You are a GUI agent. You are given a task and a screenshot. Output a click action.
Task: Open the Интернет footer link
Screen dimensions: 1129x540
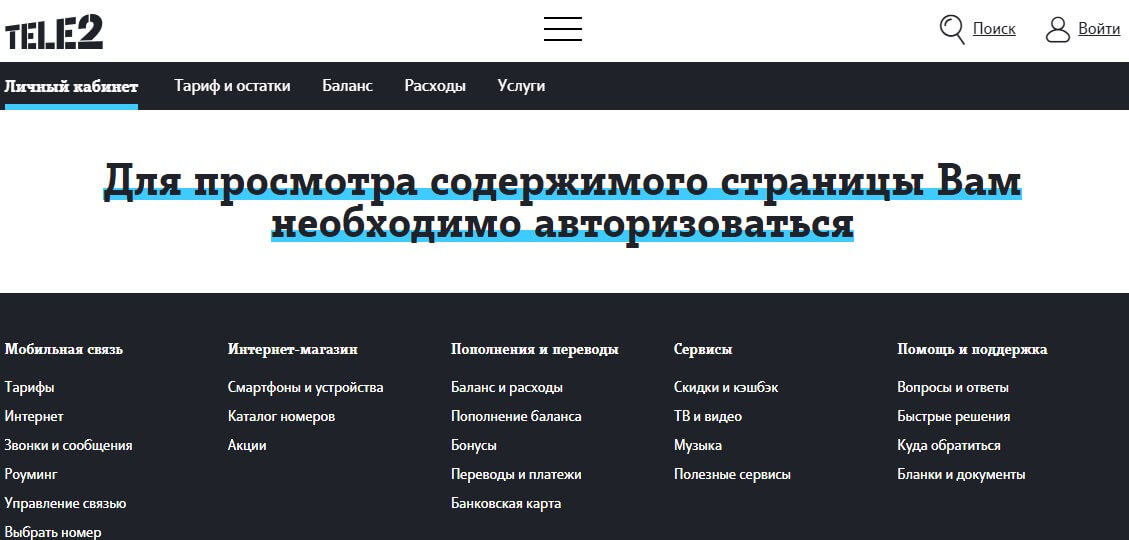point(34,416)
